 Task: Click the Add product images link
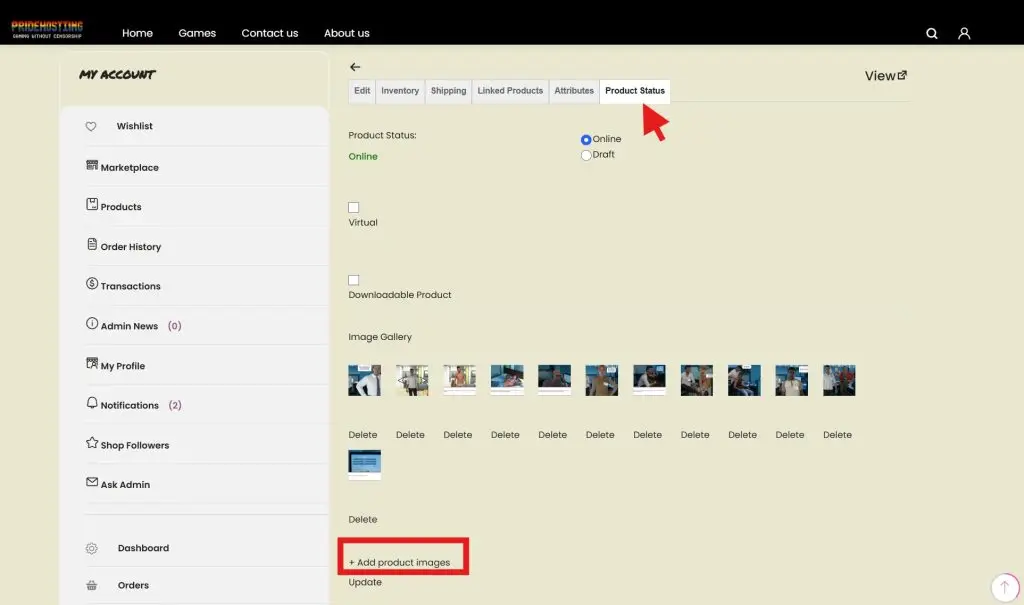coord(400,562)
